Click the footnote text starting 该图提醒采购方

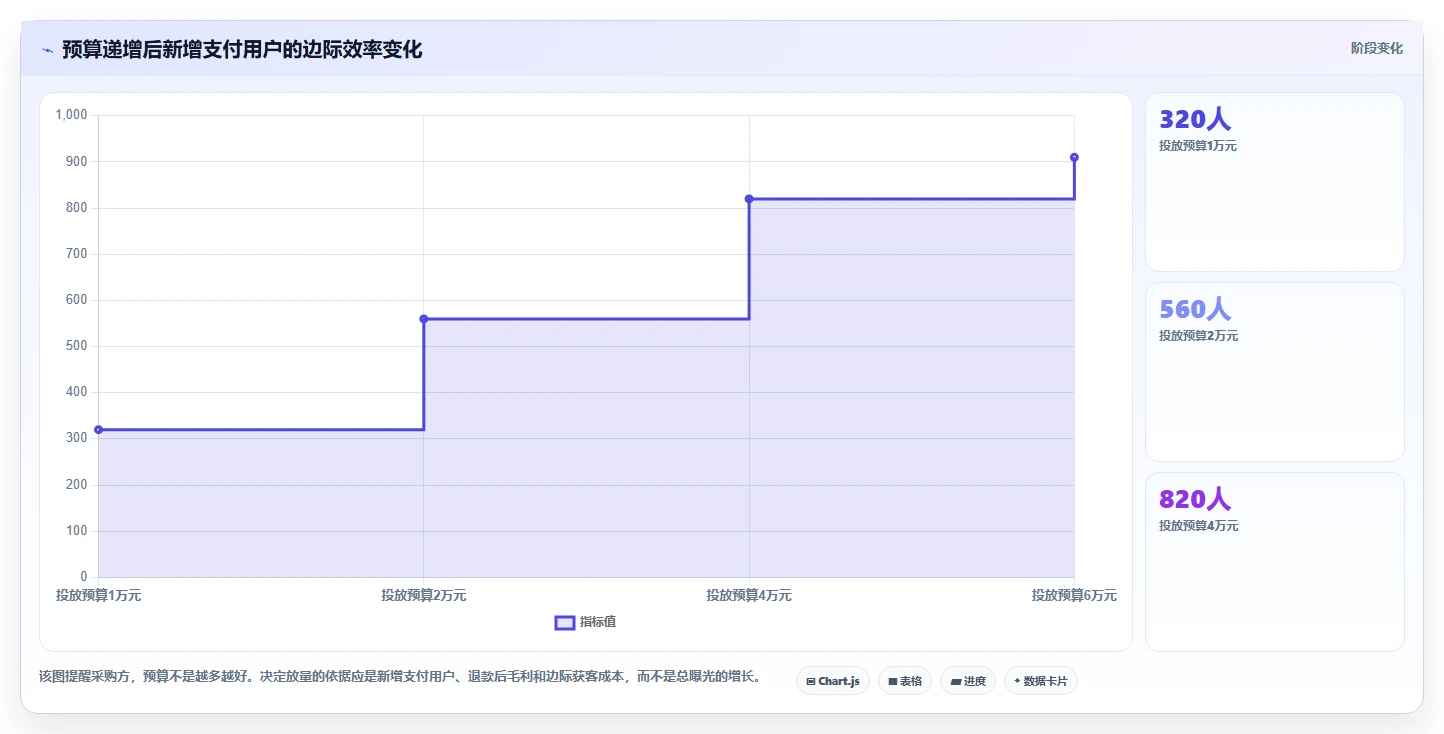click(x=400, y=676)
